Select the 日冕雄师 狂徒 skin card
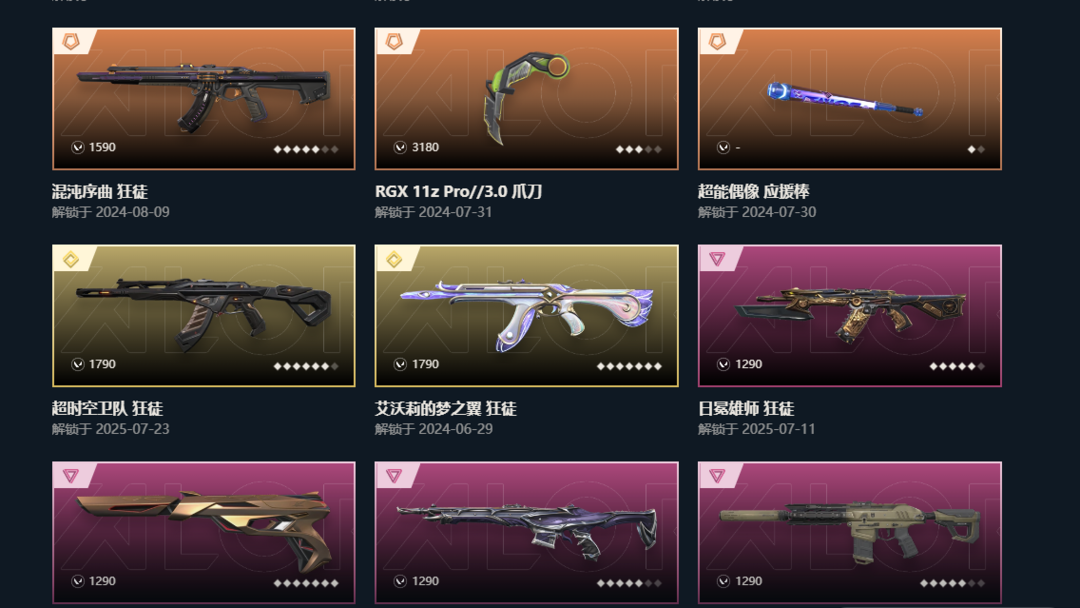Image resolution: width=1080 pixels, height=608 pixels. pyautogui.click(x=849, y=315)
